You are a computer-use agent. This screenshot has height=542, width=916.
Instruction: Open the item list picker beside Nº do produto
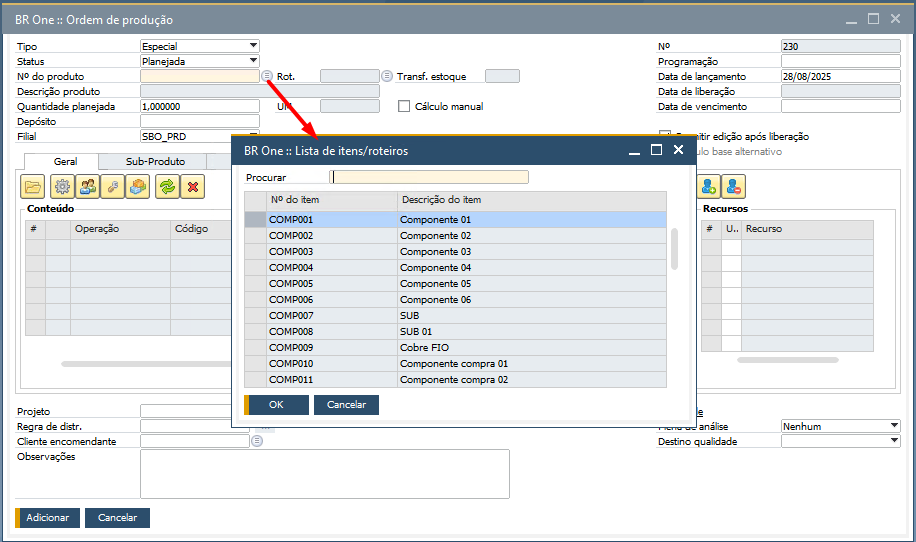pyautogui.click(x=267, y=76)
